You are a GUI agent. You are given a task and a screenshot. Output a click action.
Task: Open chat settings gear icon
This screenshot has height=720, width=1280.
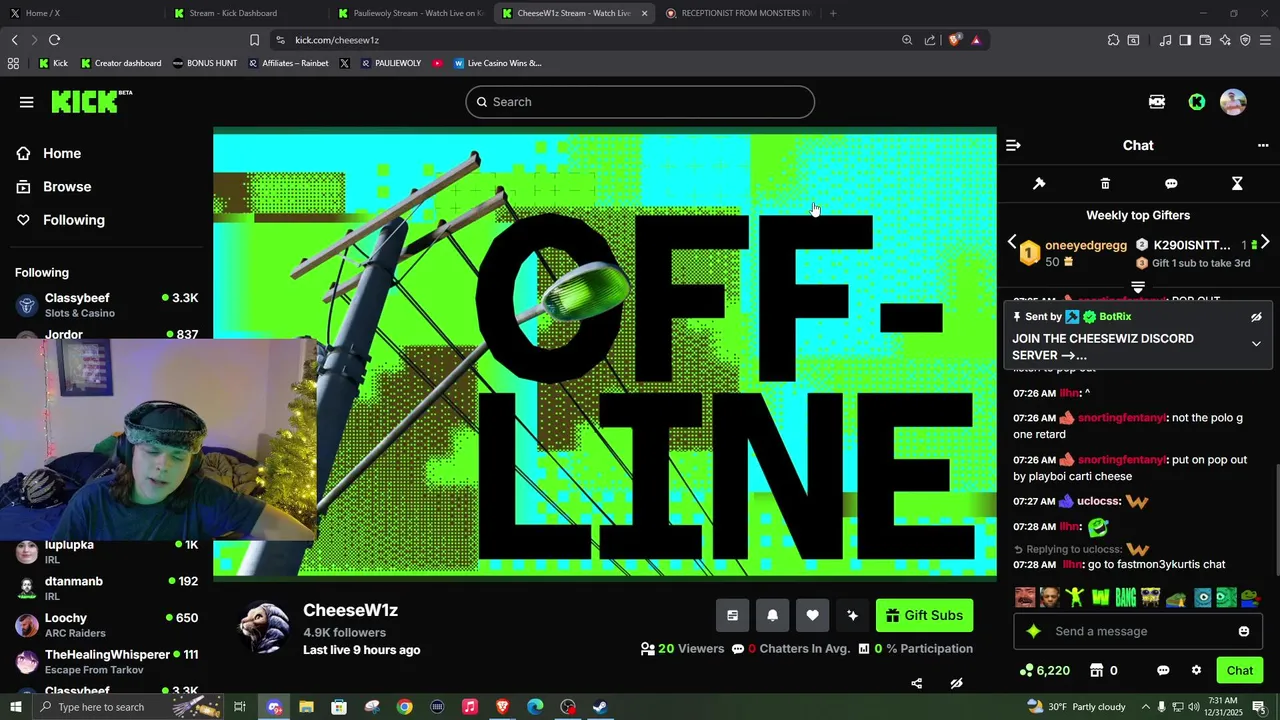coord(1196,671)
